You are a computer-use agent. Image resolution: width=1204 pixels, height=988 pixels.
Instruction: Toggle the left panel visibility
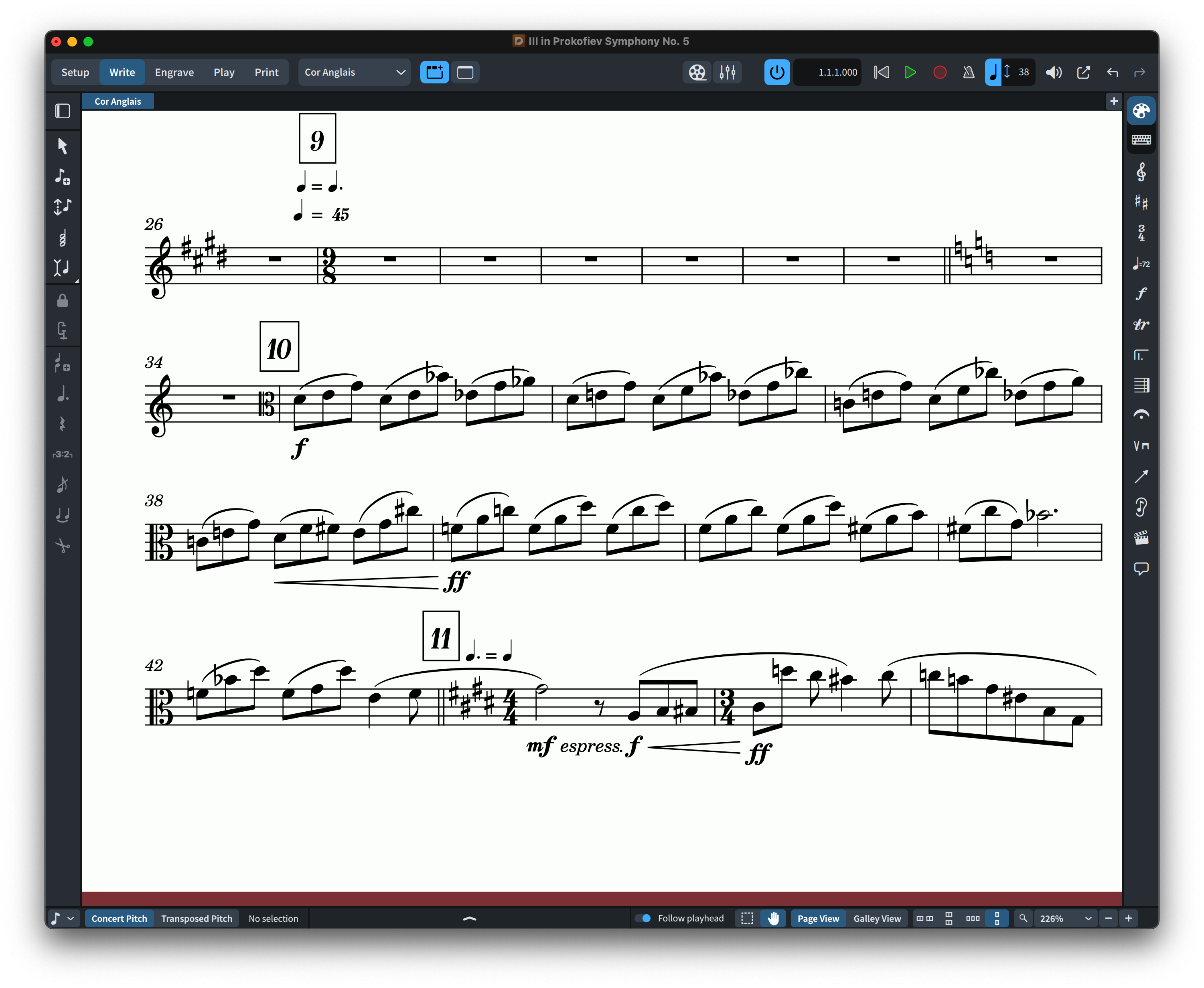[x=63, y=111]
